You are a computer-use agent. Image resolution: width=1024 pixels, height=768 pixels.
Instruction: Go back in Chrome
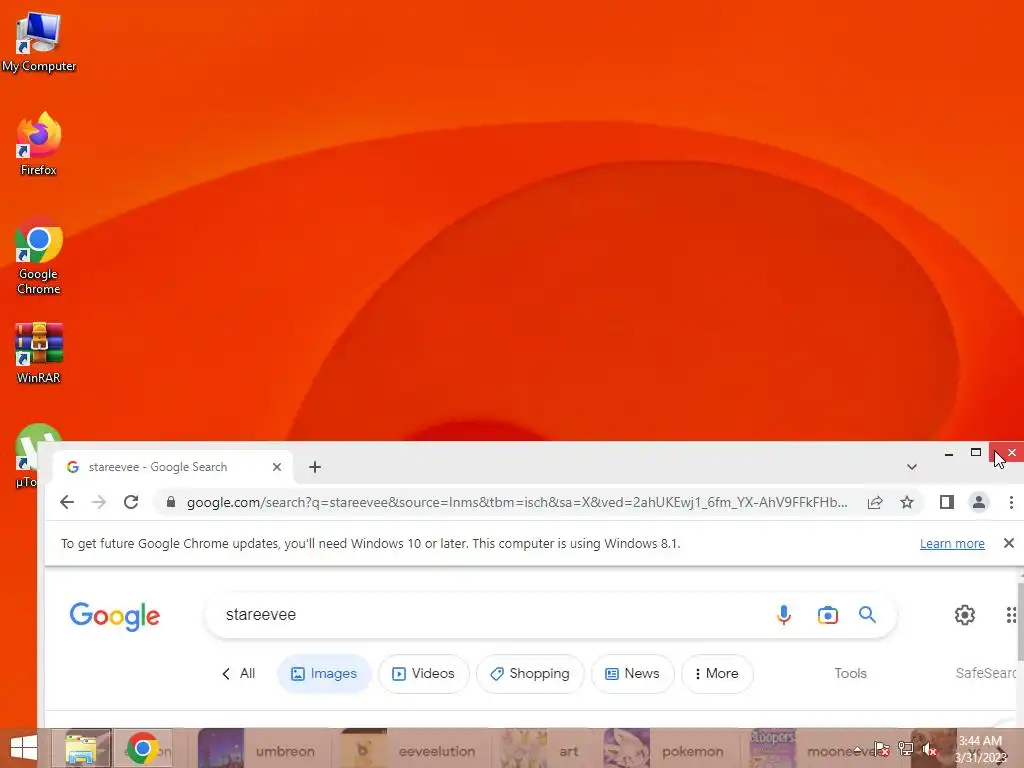67,502
